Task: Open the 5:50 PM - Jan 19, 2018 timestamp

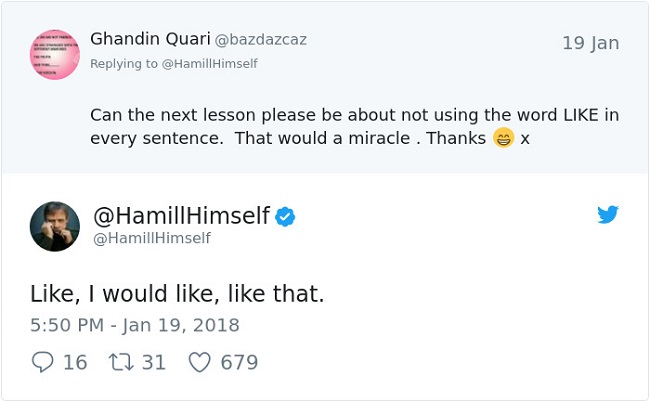Action: tap(135, 325)
